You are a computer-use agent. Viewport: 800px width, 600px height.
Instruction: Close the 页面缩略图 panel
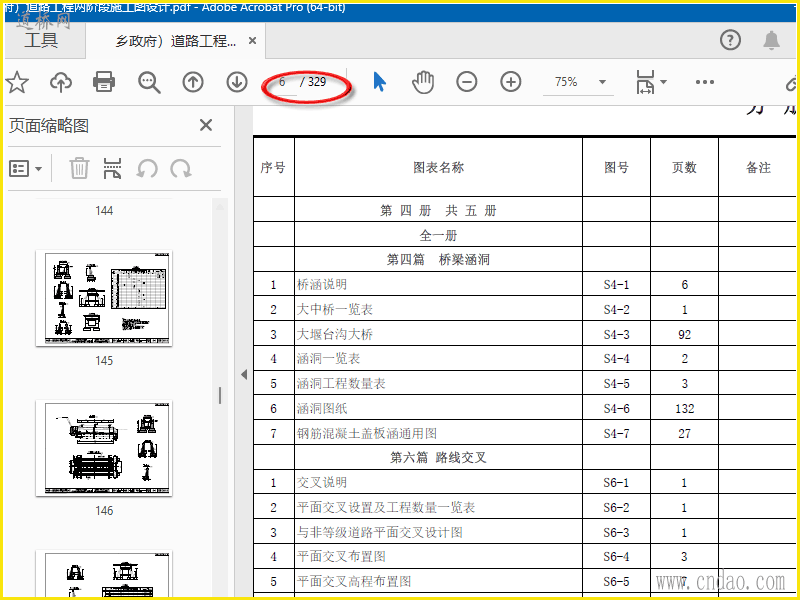(x=206, y=125)
